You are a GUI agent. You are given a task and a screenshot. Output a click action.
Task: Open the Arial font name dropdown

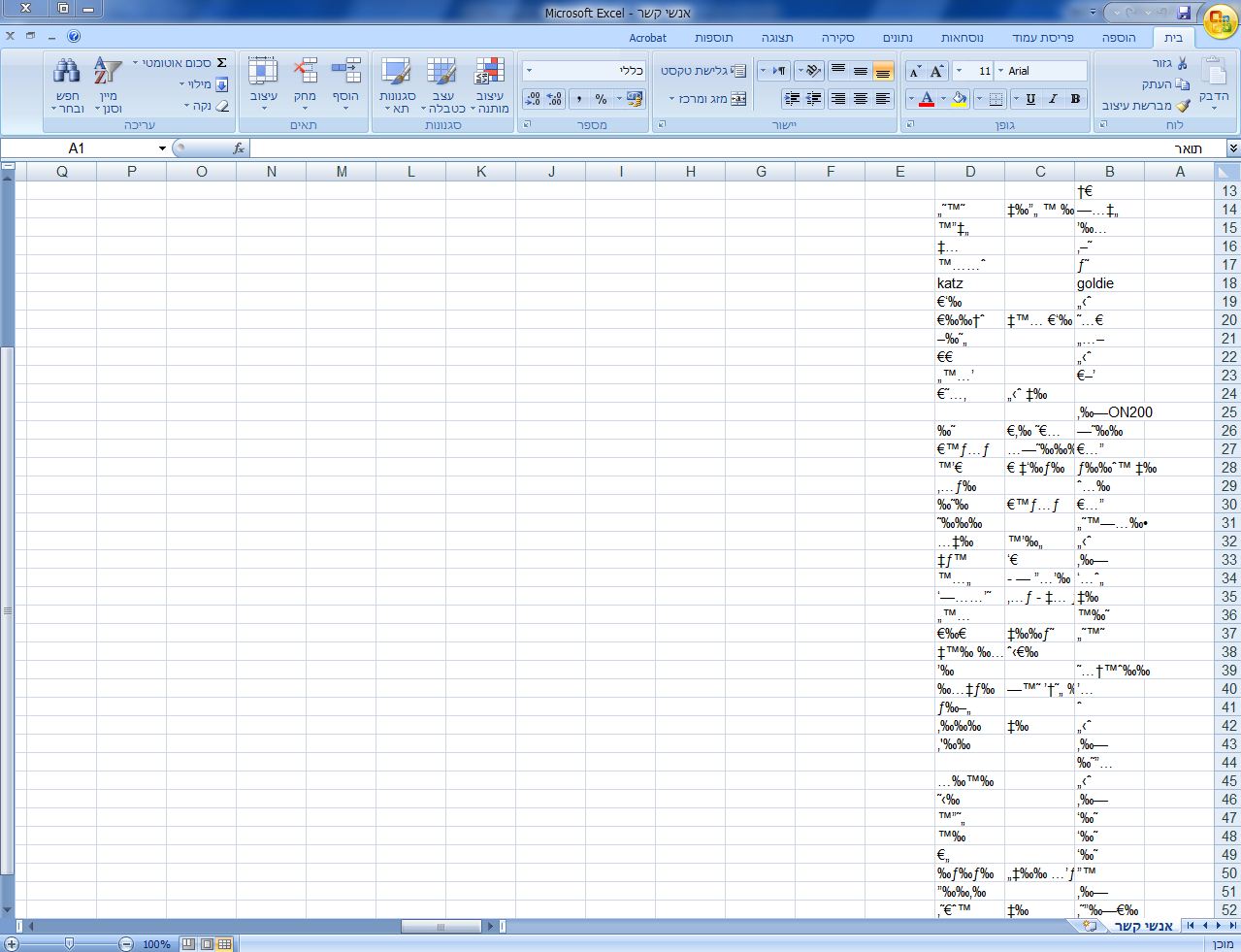point(1000,71)
